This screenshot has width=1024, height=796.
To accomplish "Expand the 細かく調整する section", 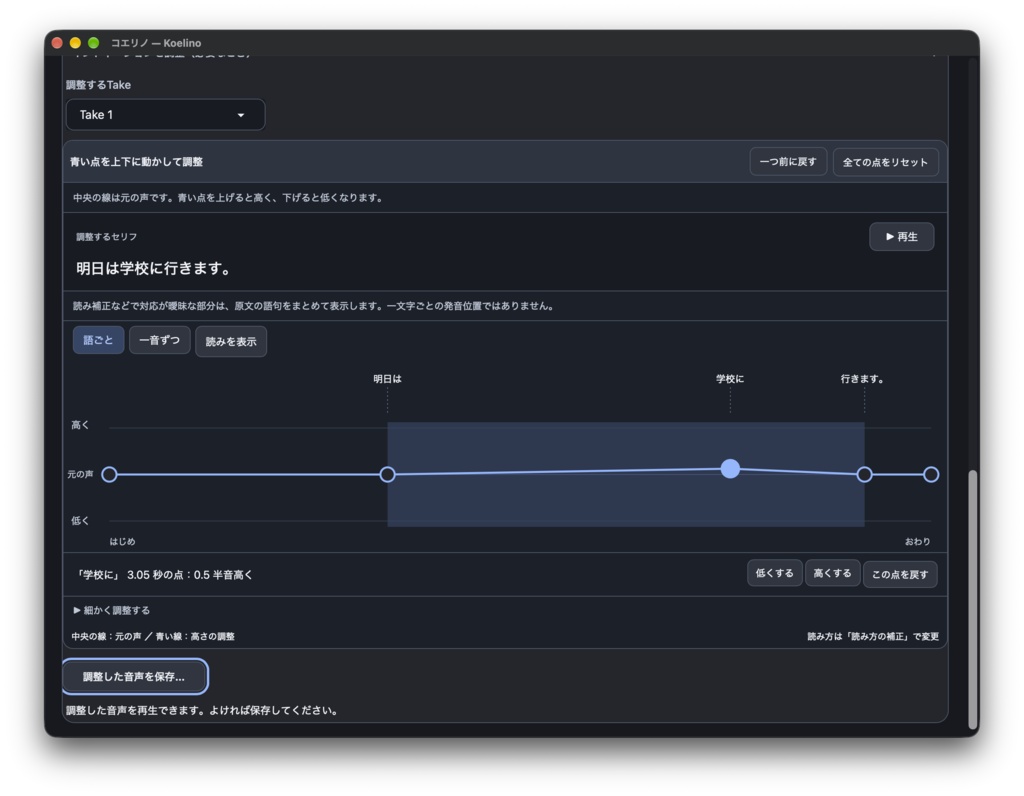I will point(112,611).
